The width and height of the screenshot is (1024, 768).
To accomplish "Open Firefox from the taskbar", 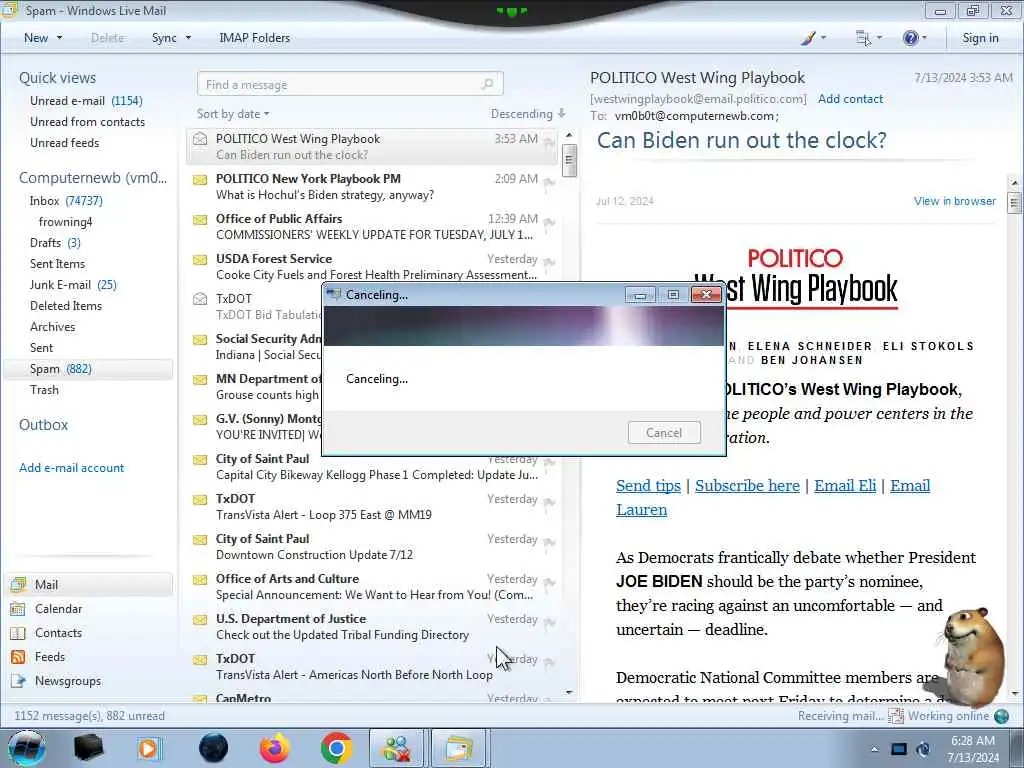I will (x=274, y=748).
